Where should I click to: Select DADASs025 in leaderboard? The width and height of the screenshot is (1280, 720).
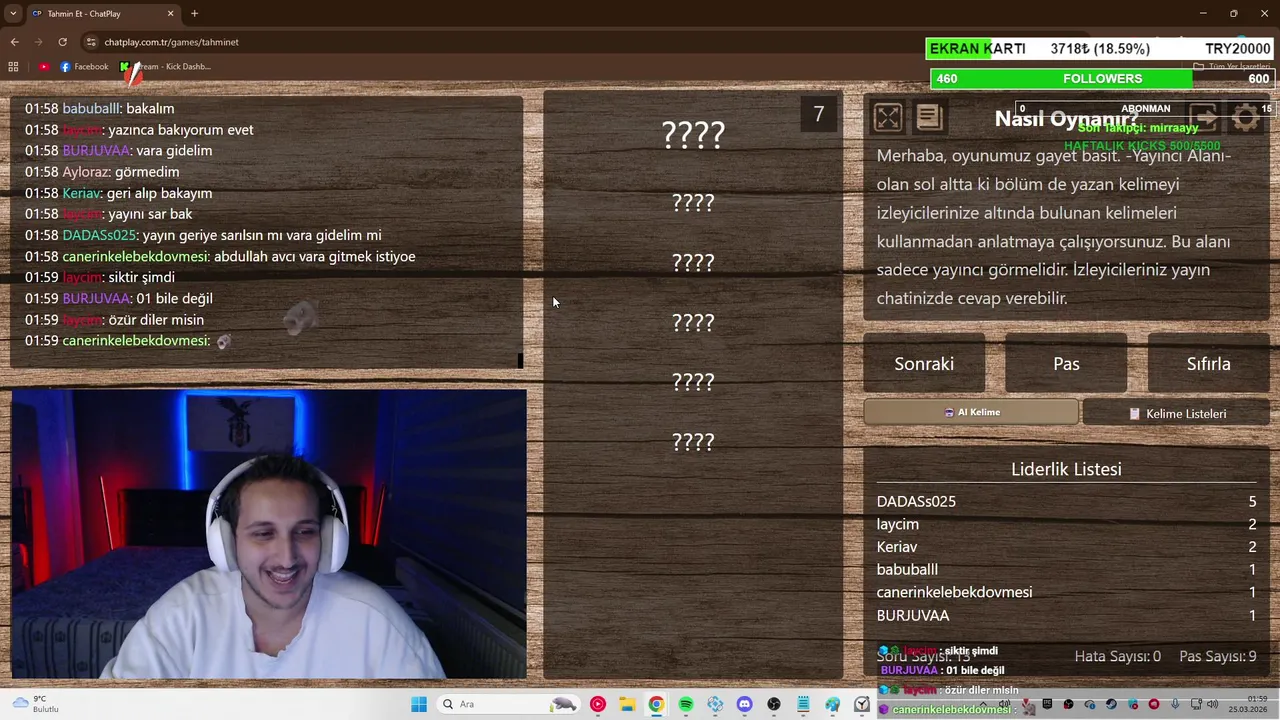click(x=916, y=501)
